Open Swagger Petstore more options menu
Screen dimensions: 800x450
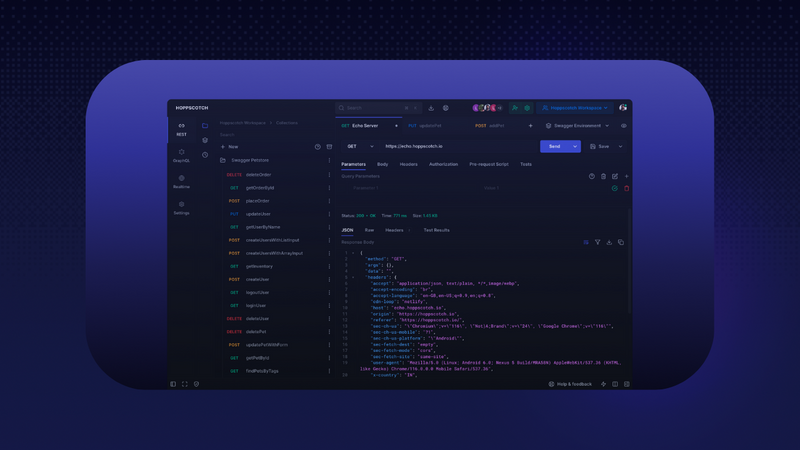329,160
